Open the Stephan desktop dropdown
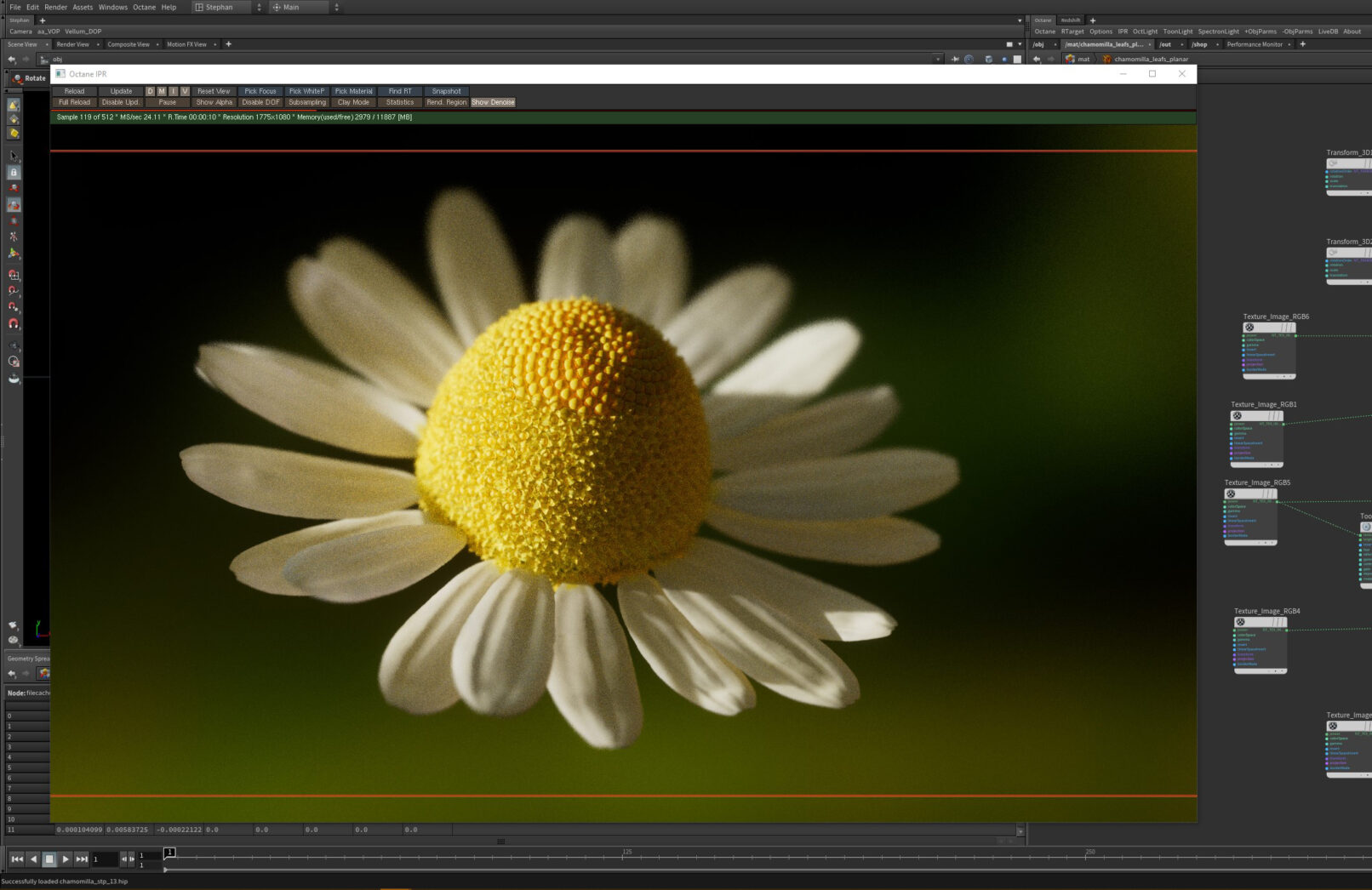 click(x=227, y=7)
